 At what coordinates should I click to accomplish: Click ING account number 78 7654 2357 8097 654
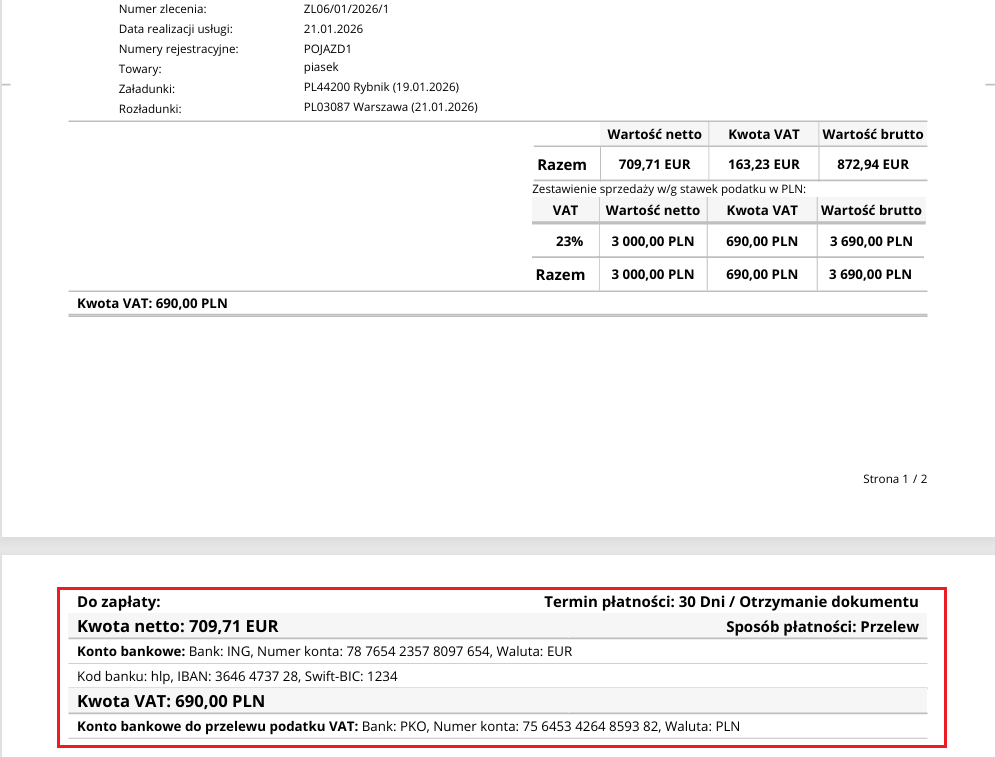point(418,652)
